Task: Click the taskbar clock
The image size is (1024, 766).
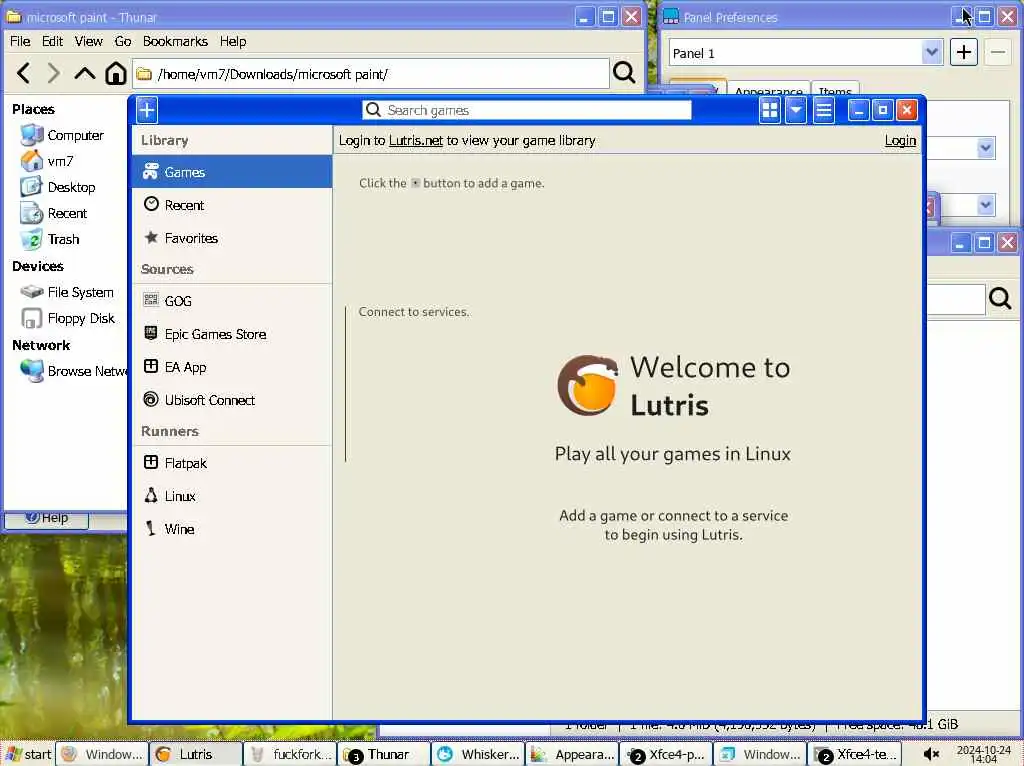Action: (x=984, y=754)
